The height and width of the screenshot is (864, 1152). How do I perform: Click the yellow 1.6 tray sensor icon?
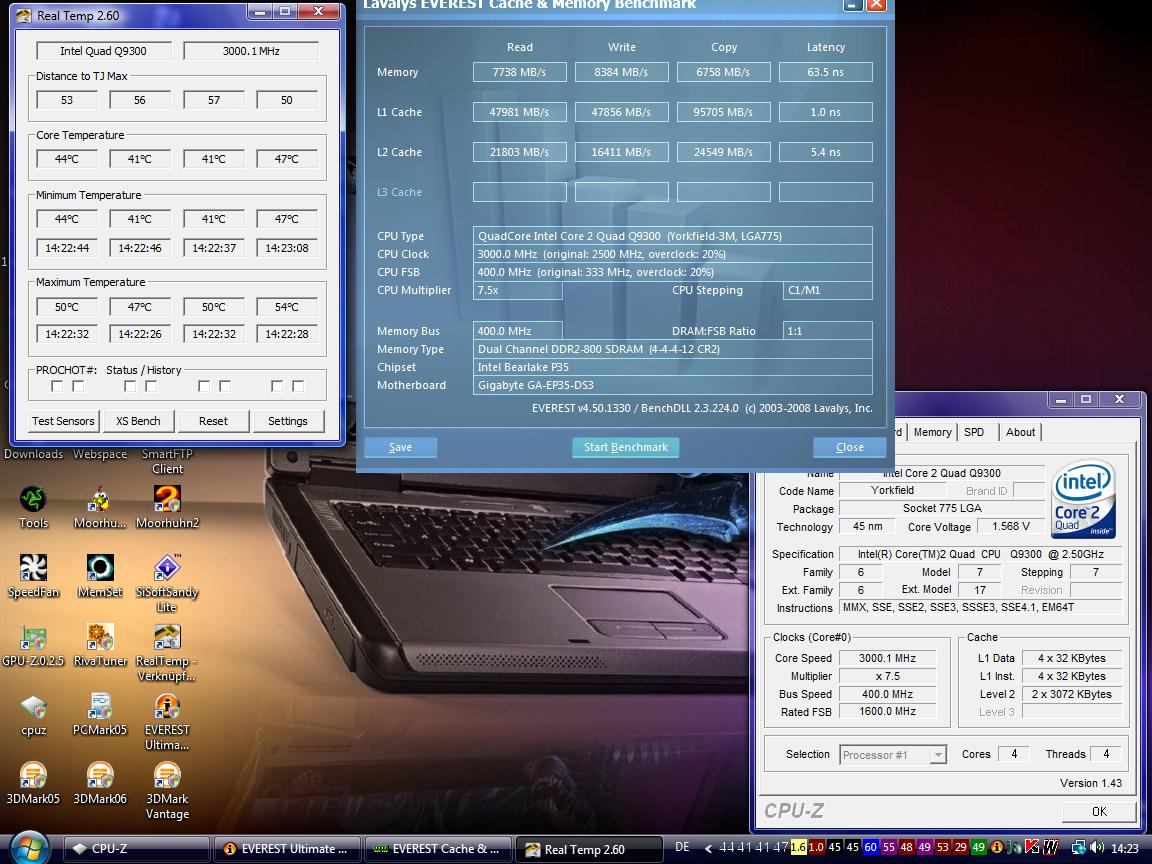point(799,847)
